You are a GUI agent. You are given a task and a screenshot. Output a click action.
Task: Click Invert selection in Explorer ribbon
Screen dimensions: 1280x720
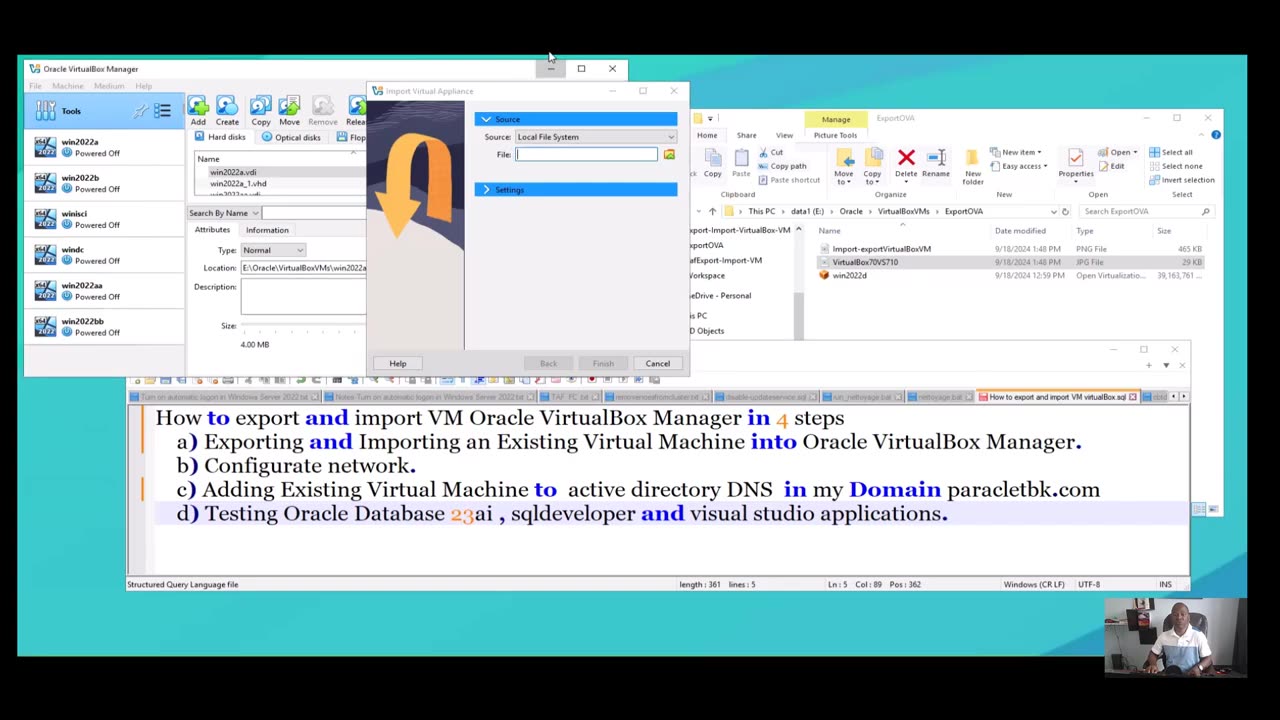(1181, 180)
